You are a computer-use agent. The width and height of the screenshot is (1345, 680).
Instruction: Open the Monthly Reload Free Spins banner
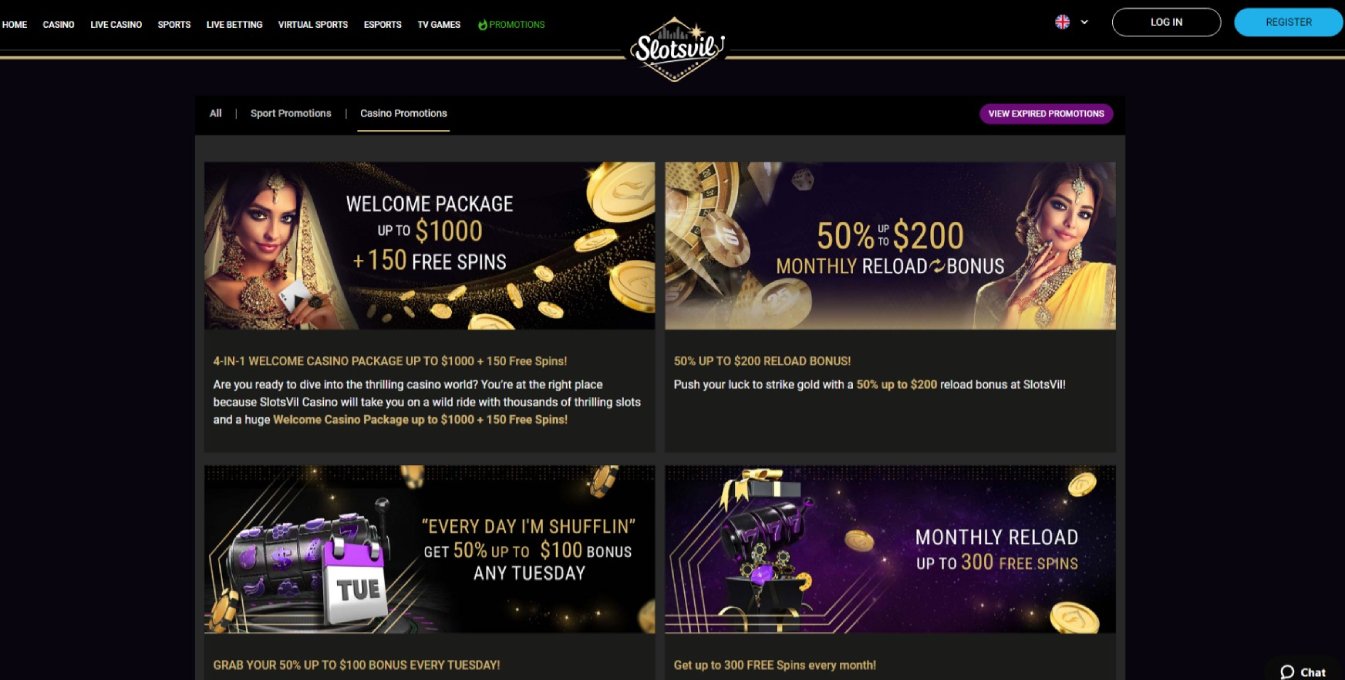coord(890,549)
